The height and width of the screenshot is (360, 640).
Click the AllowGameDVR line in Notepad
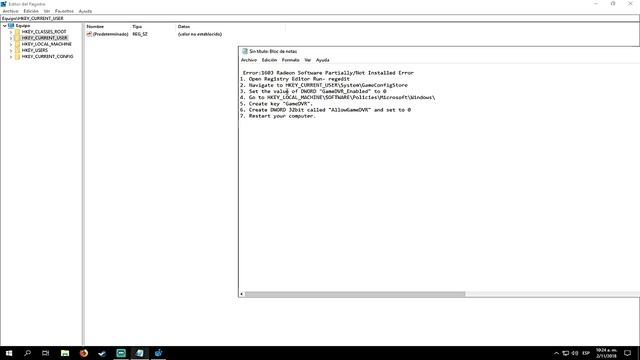(325, 110)
